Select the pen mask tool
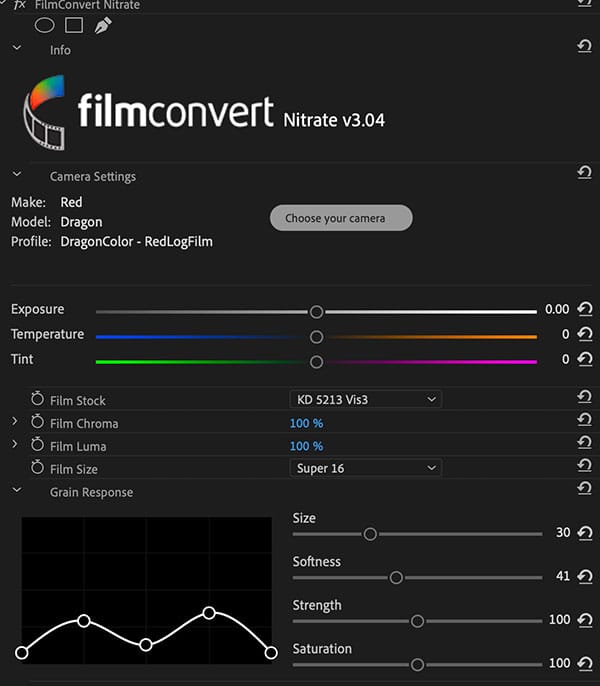 pyautogui.click(x=103, y=25)
